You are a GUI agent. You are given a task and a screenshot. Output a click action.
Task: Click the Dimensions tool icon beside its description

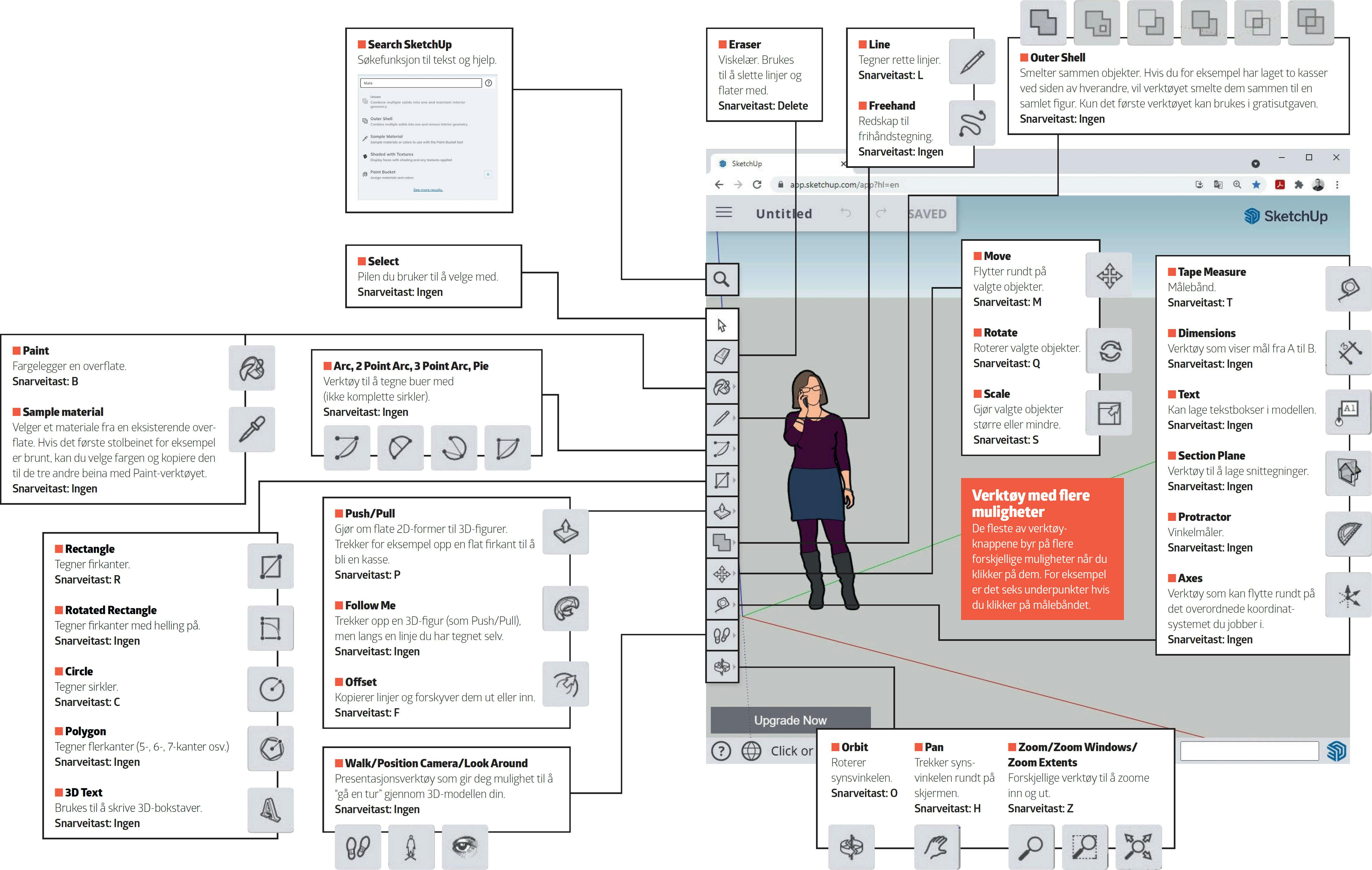pyautogui.click(x=1349, y=352)
